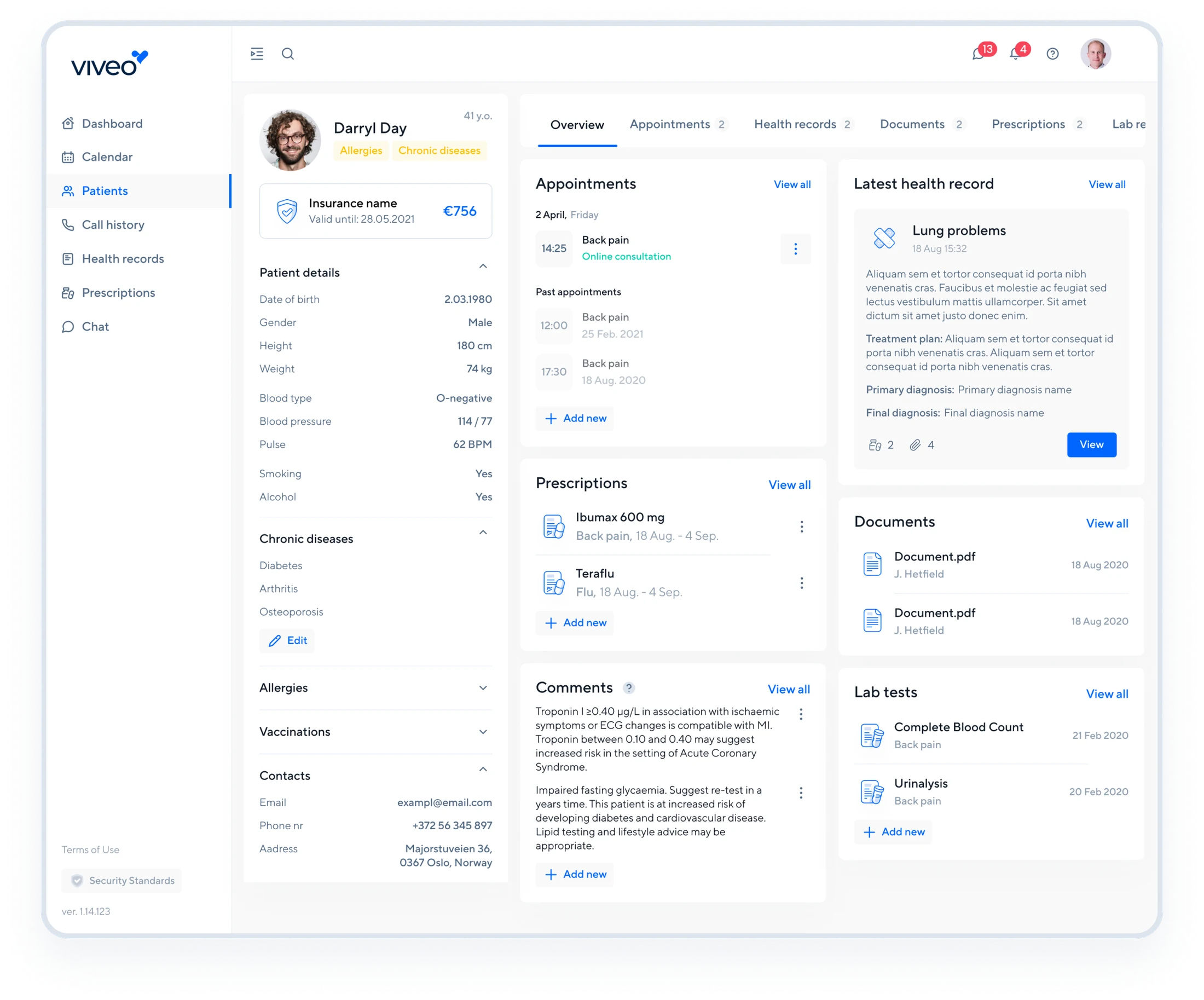
Task: Open search with the magnifier icon
Action: tap(288, 54)
